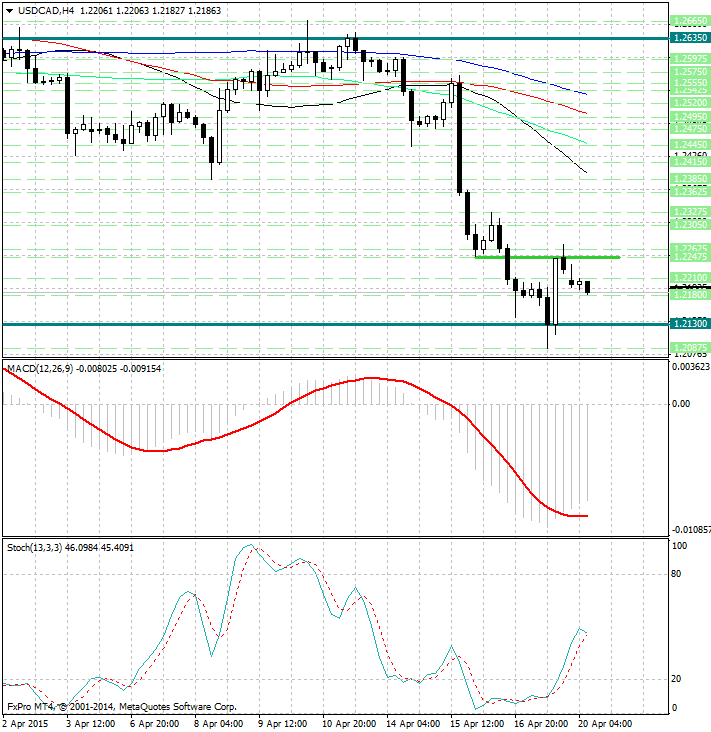Viewport: 711px width, 732px height.
Task: Select the upper teal horizontal line at 1.26350
Action: pyautogui.click(x=335, y=38)
